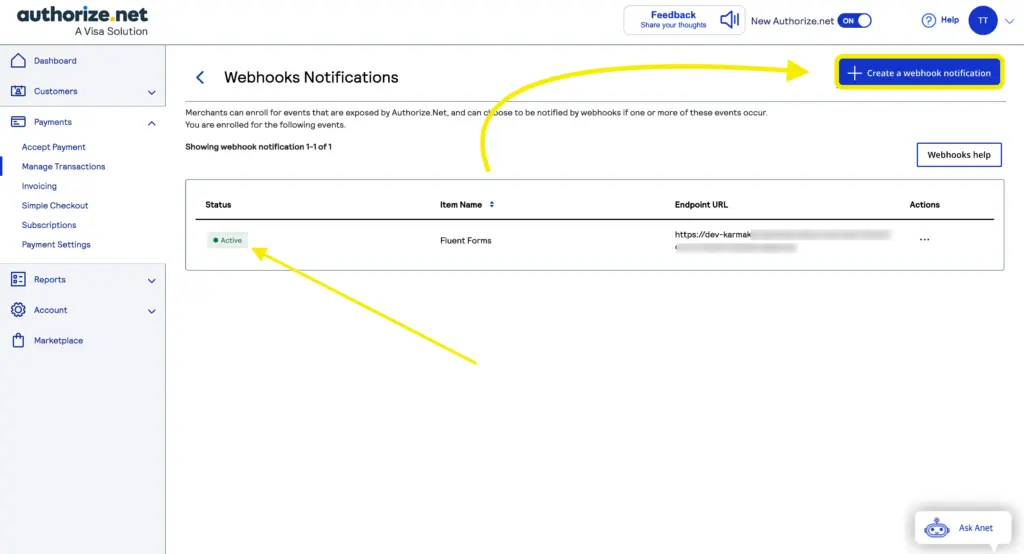Viewport: 1024px width, 554px height.
Task: Click the Fluent Forms item name
Action: tap(466, 240)
